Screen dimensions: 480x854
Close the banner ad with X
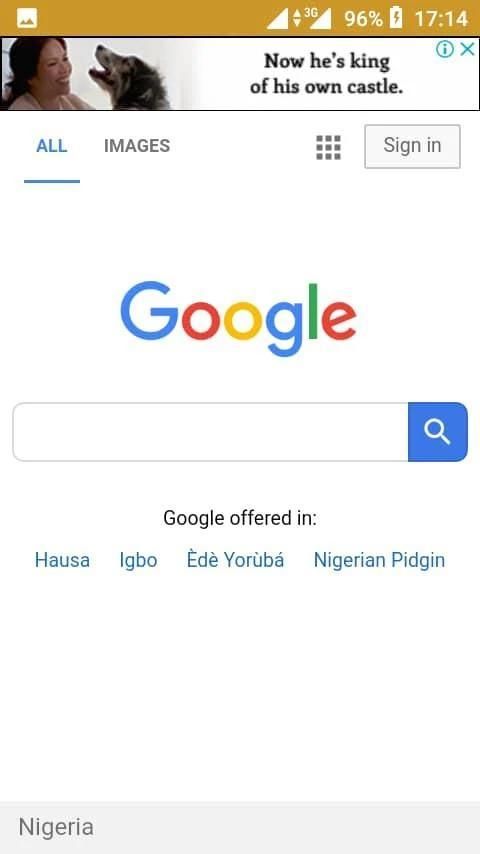467,50
